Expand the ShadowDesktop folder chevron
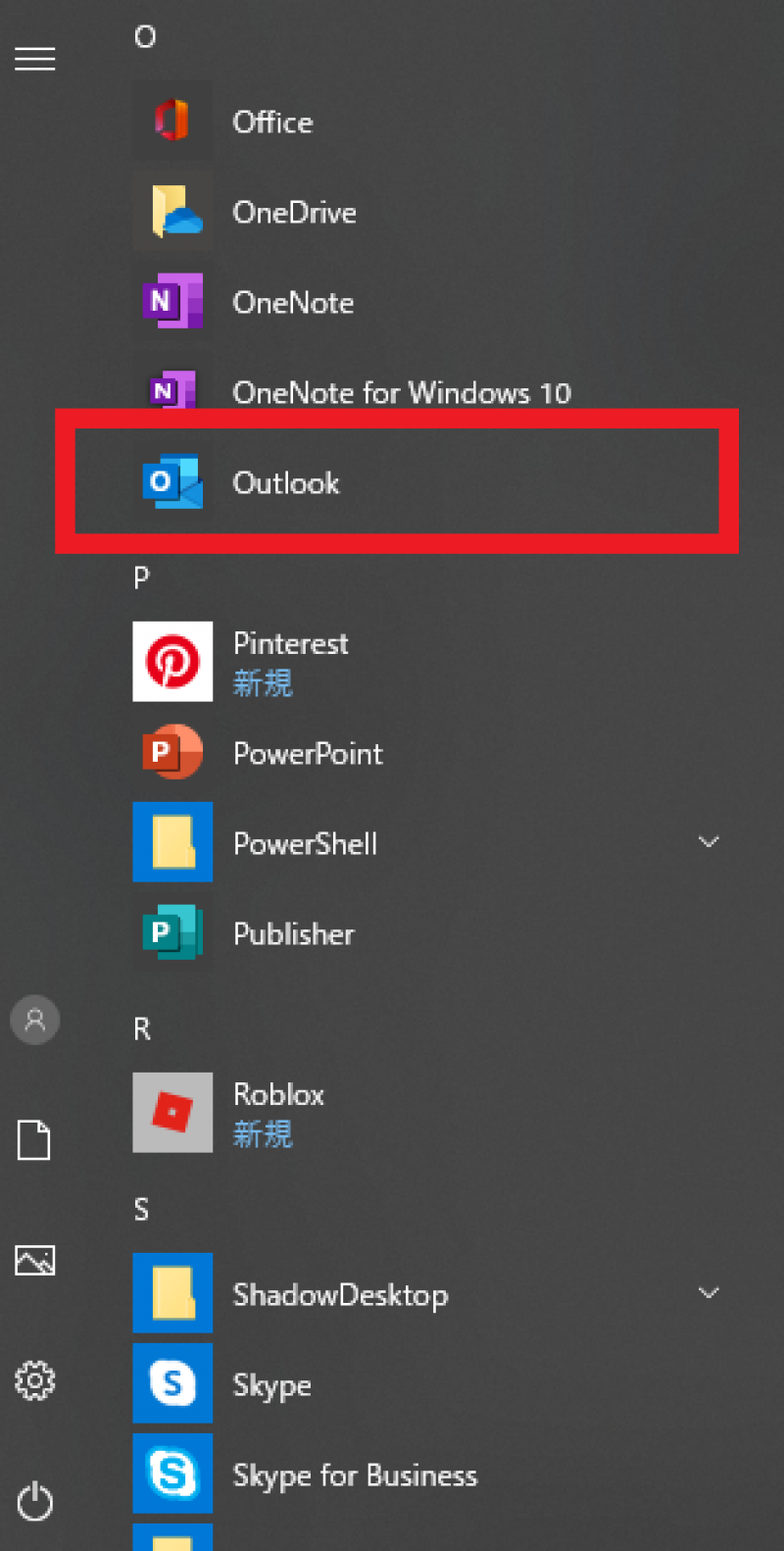Image resolution: width=784 pixels, height=1551 pixels. (x=709, y=1293)
